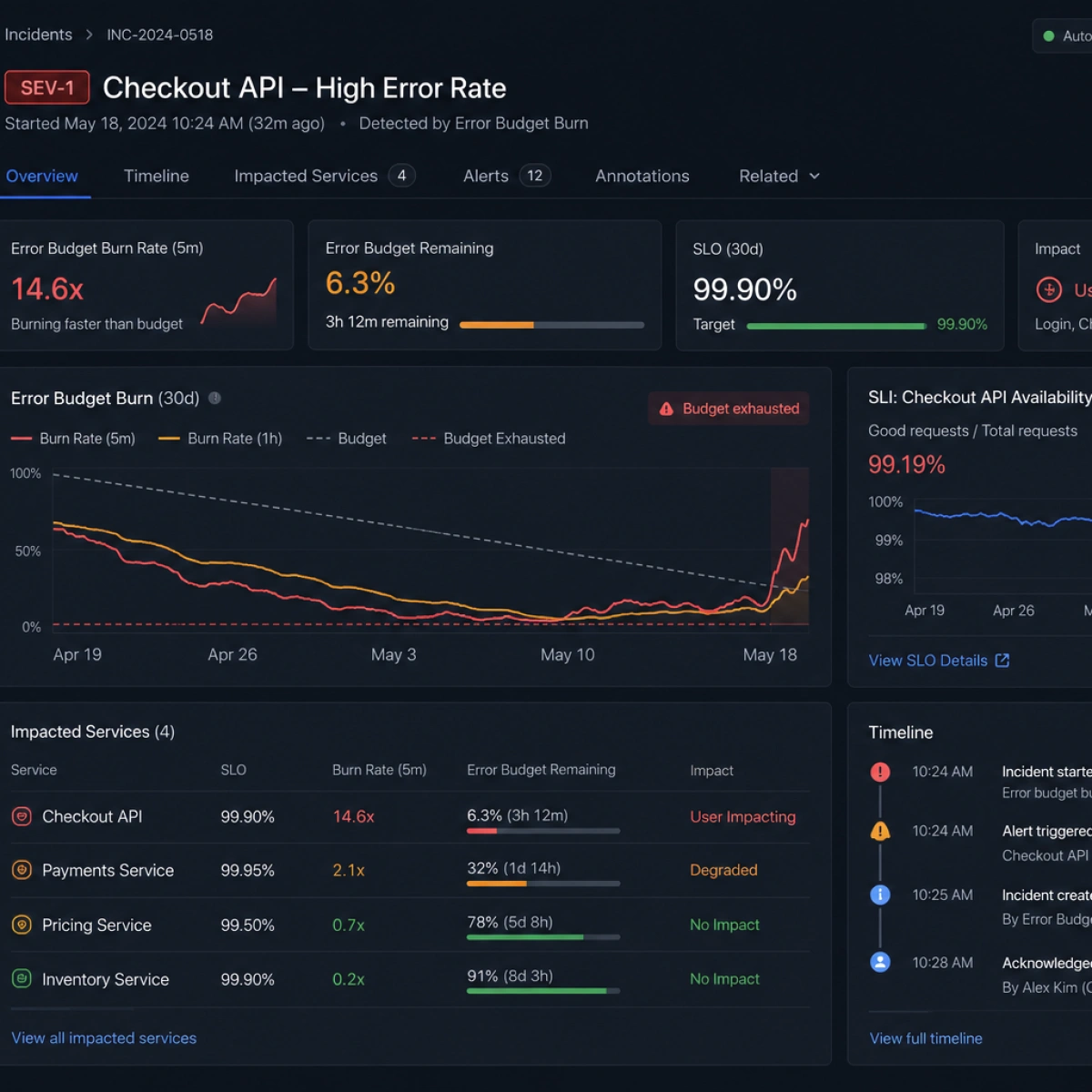Click the blue info icon at 10:25 AM
The height and width of the screenshot is (1092, 1092).
pos(880,895)
